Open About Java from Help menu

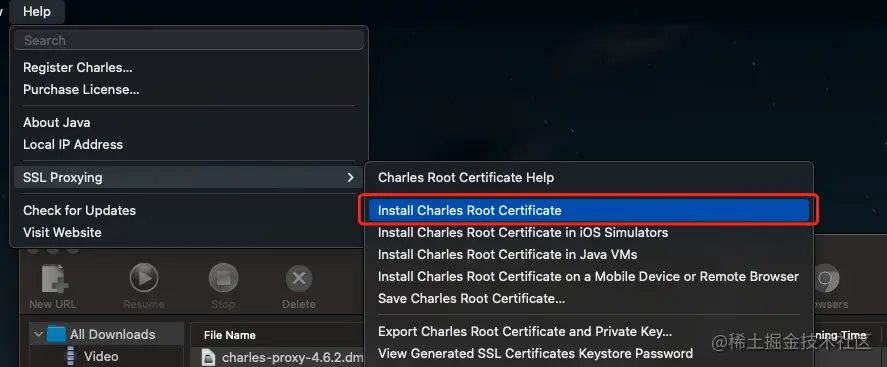tap(189, 122)
